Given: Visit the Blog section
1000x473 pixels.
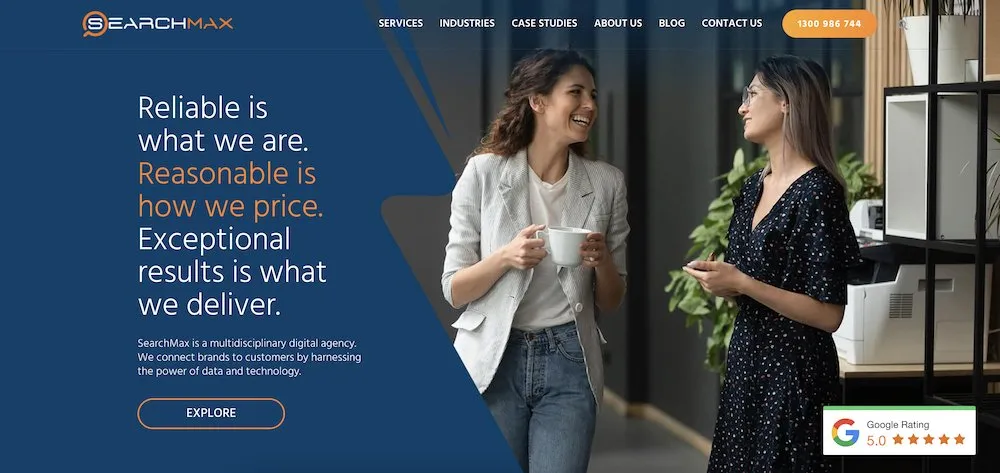Looking at the screenshot, I should tap(672, 23).
